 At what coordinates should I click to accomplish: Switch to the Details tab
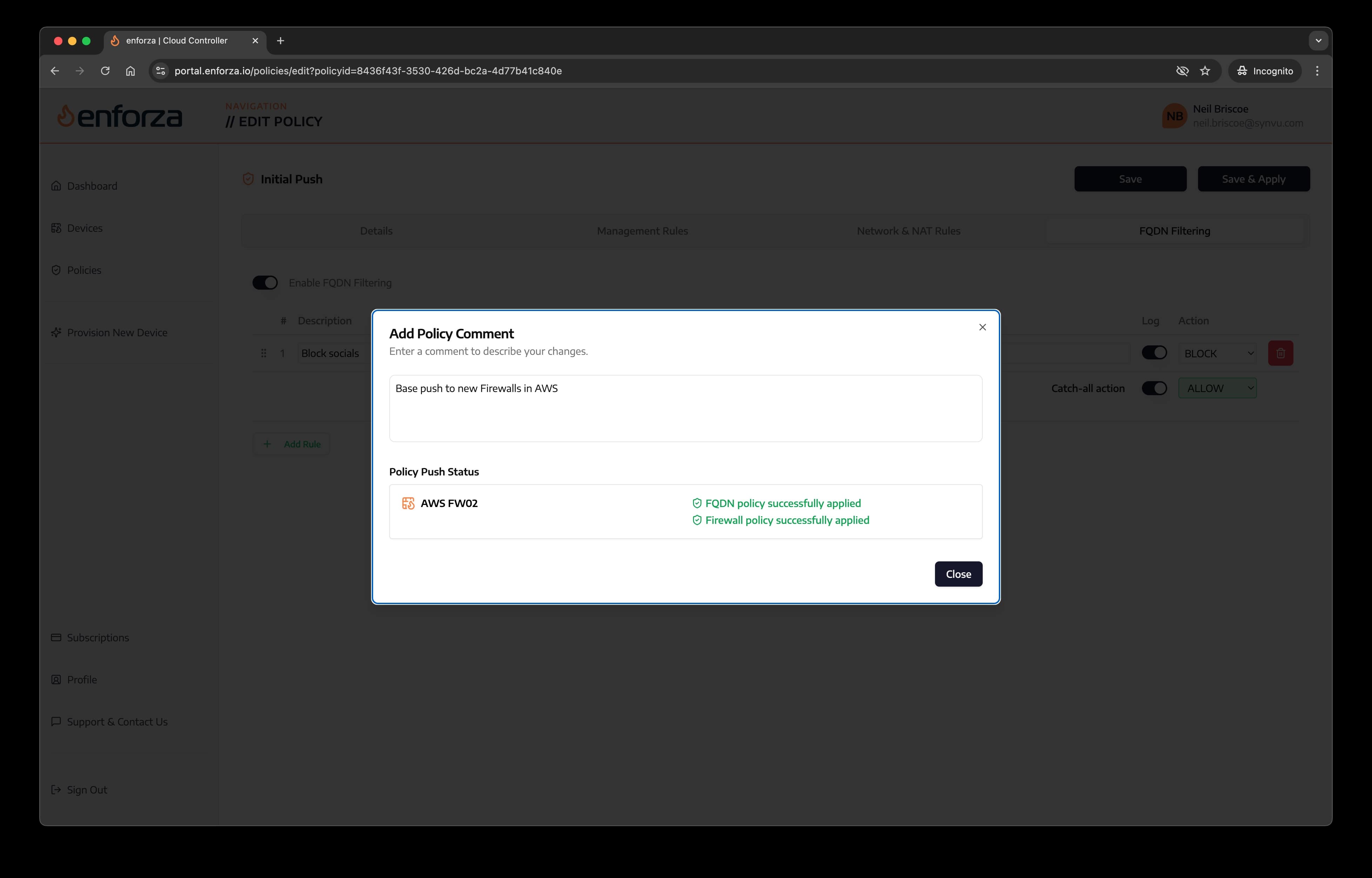pos(376,231)
